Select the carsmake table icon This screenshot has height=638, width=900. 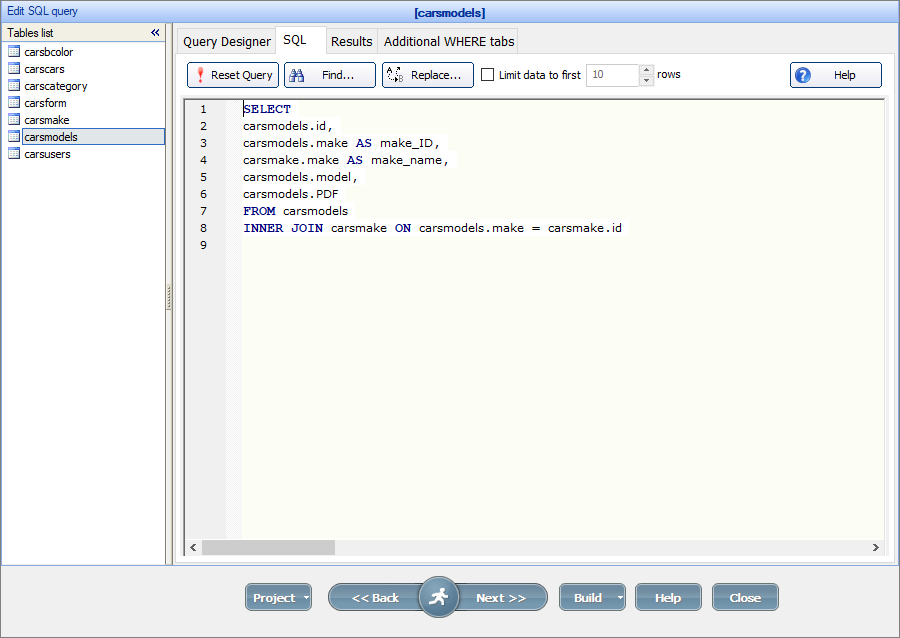tap(14, 119)
